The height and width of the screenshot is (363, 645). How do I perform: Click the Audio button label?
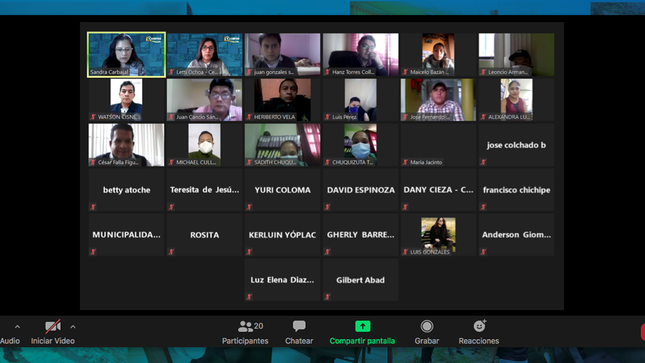click(10, 341)
